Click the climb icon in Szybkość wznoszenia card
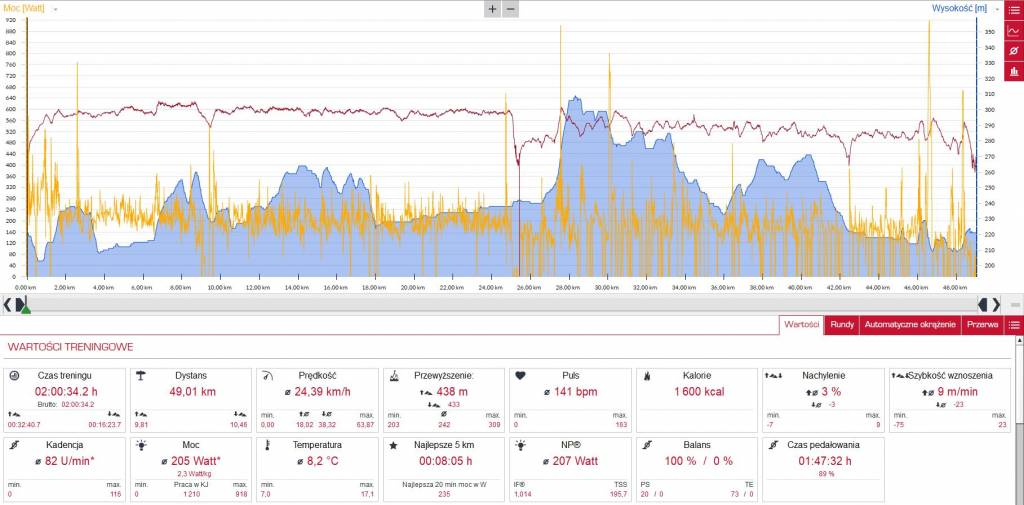Viewport: 1024px width, 505px height. pos(900,376)
